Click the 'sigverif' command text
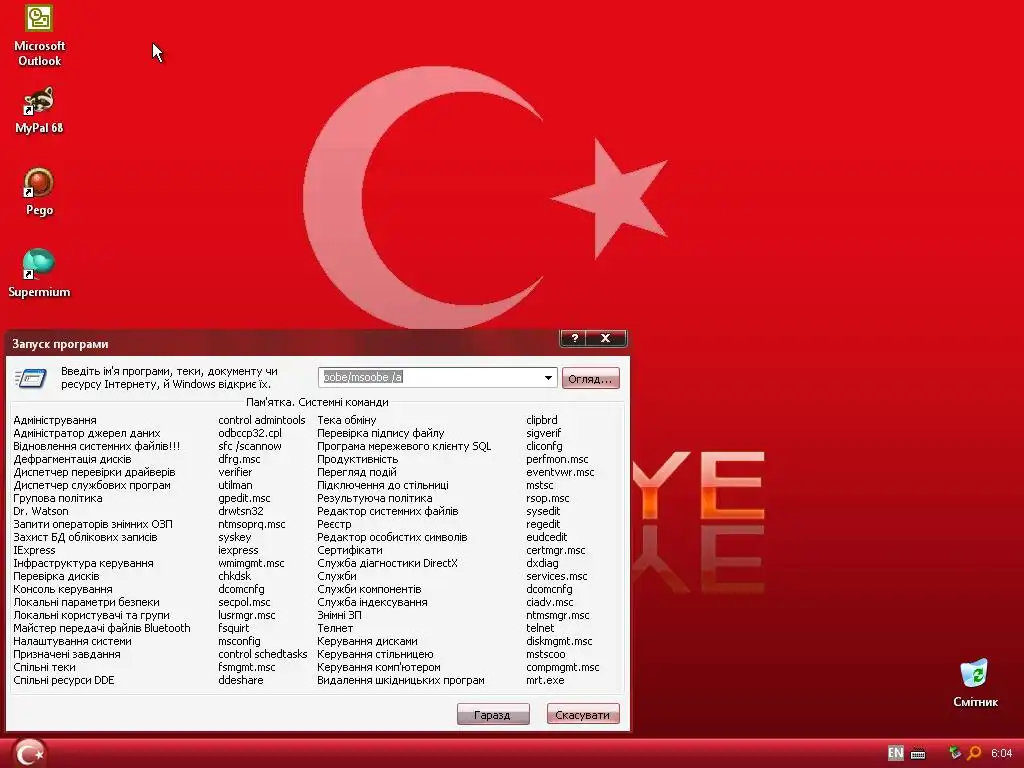The height and width of the screenshot is (768, 1024). pyautogui.click(x=544, y=433)
